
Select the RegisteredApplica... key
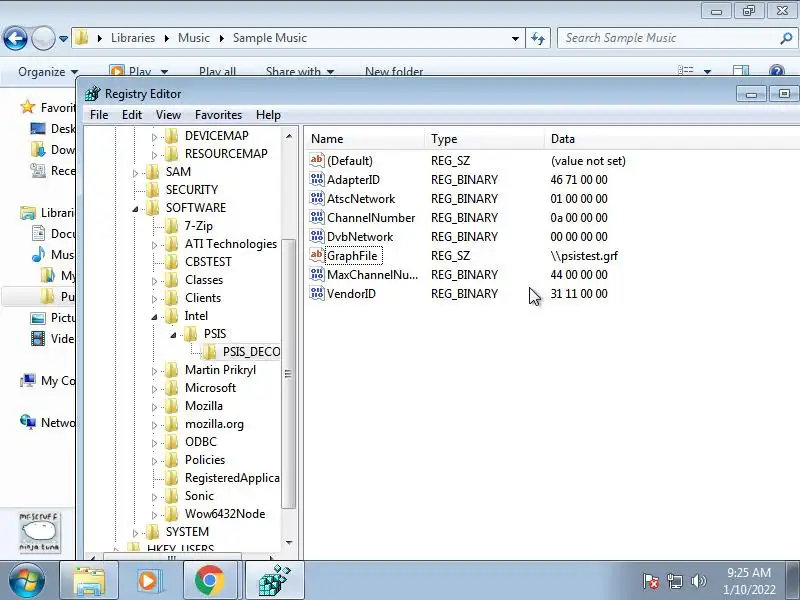pyautogui.click(x=232, y=478)
